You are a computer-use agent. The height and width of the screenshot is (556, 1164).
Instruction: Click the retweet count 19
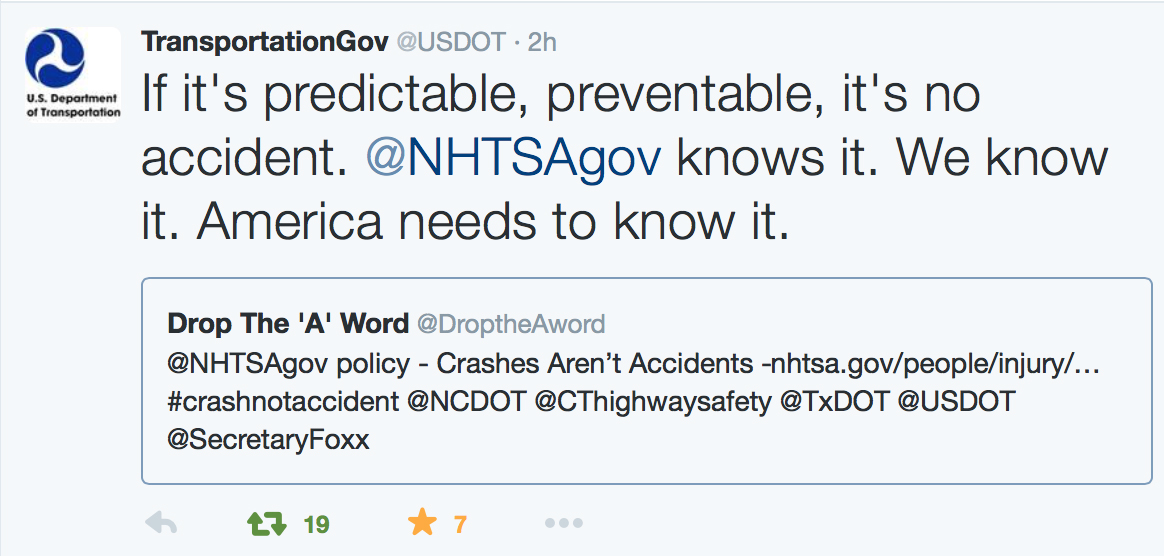pyautogui.click(x=316, y=525)
